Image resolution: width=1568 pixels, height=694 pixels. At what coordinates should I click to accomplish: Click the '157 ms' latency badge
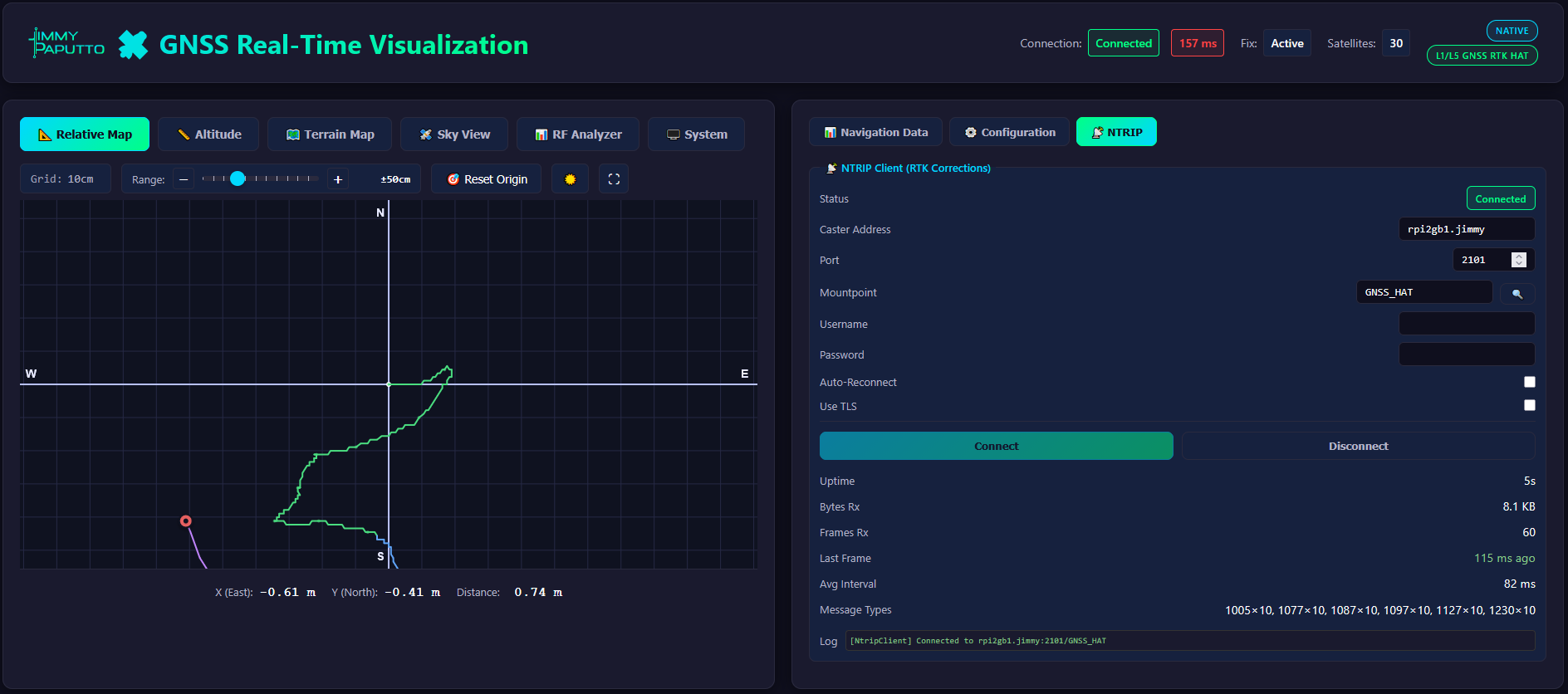point(1198,43)
